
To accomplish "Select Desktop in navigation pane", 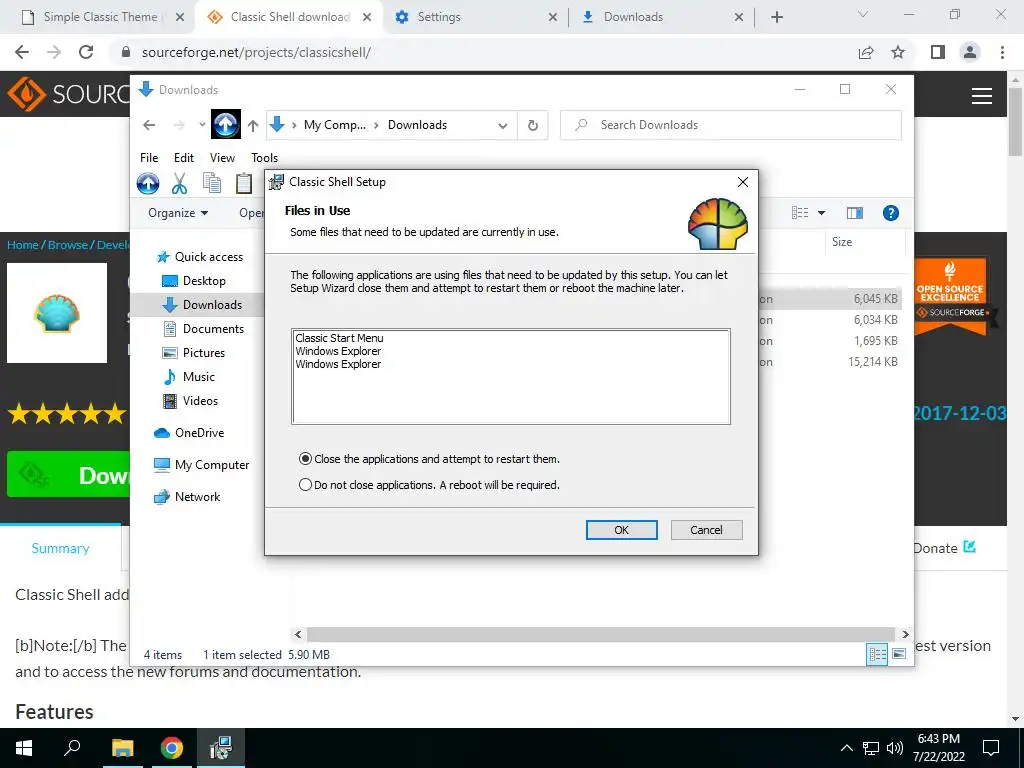I will 194,281.
